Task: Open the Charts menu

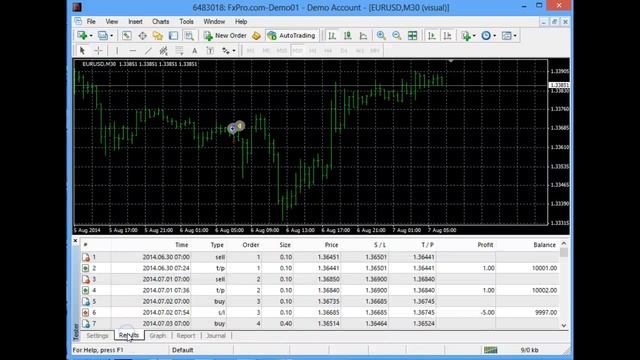Action: click(x=160, y=22)
